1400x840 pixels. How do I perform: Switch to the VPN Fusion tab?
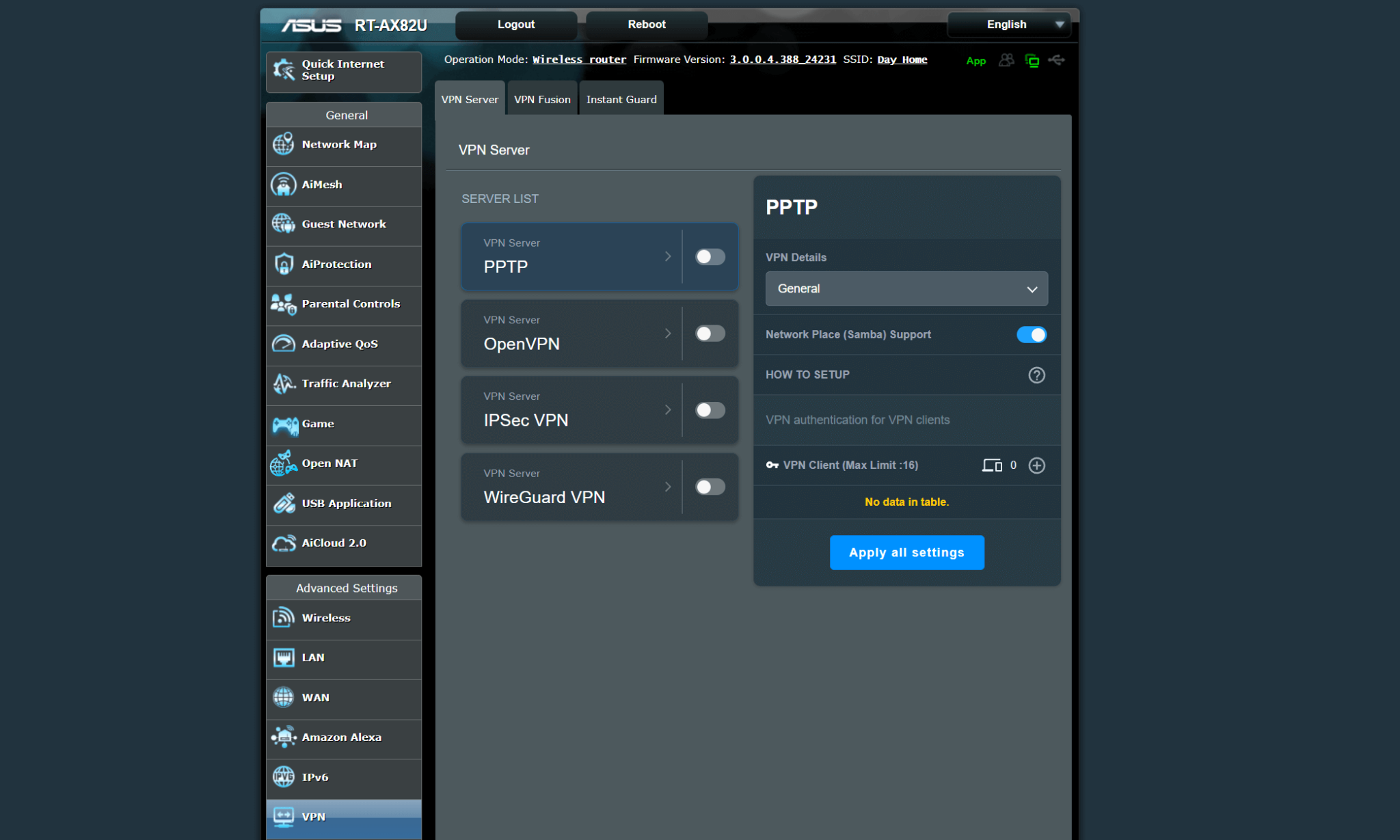pos(542,99)
